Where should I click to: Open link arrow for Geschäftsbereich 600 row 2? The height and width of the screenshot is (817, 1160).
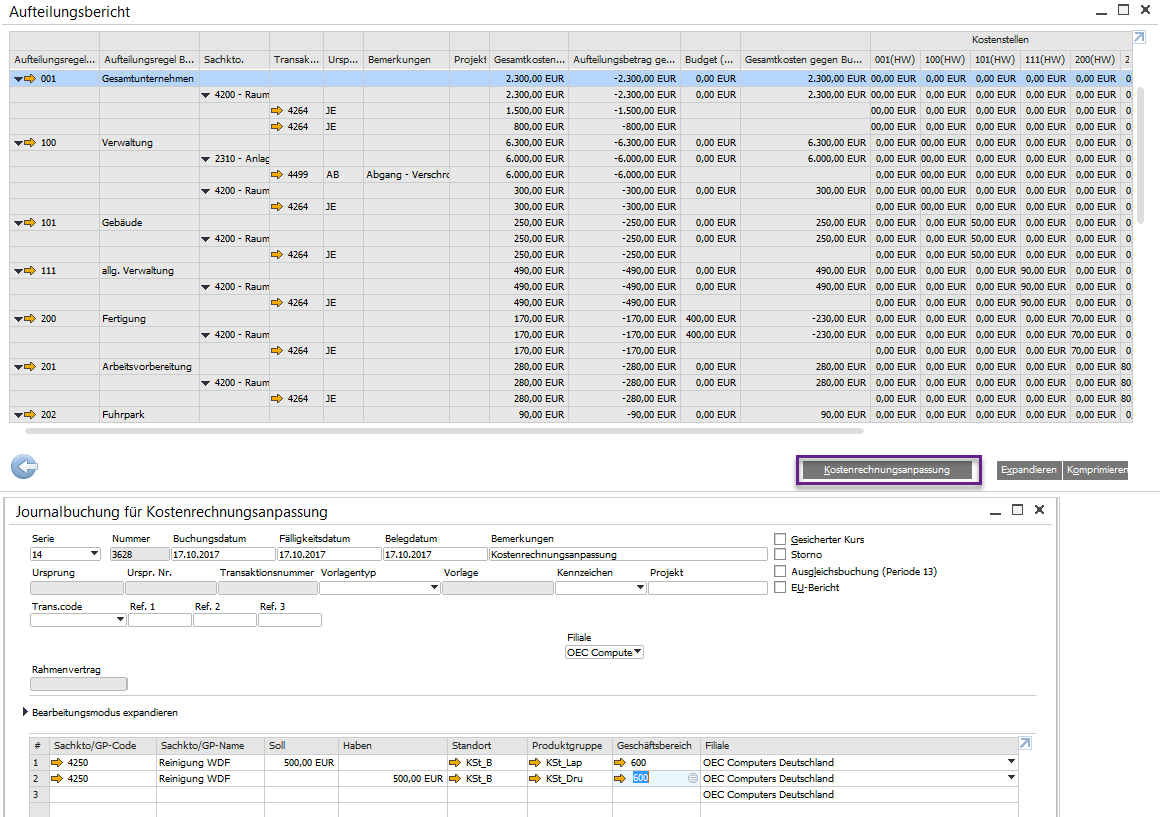pos(621,779)
